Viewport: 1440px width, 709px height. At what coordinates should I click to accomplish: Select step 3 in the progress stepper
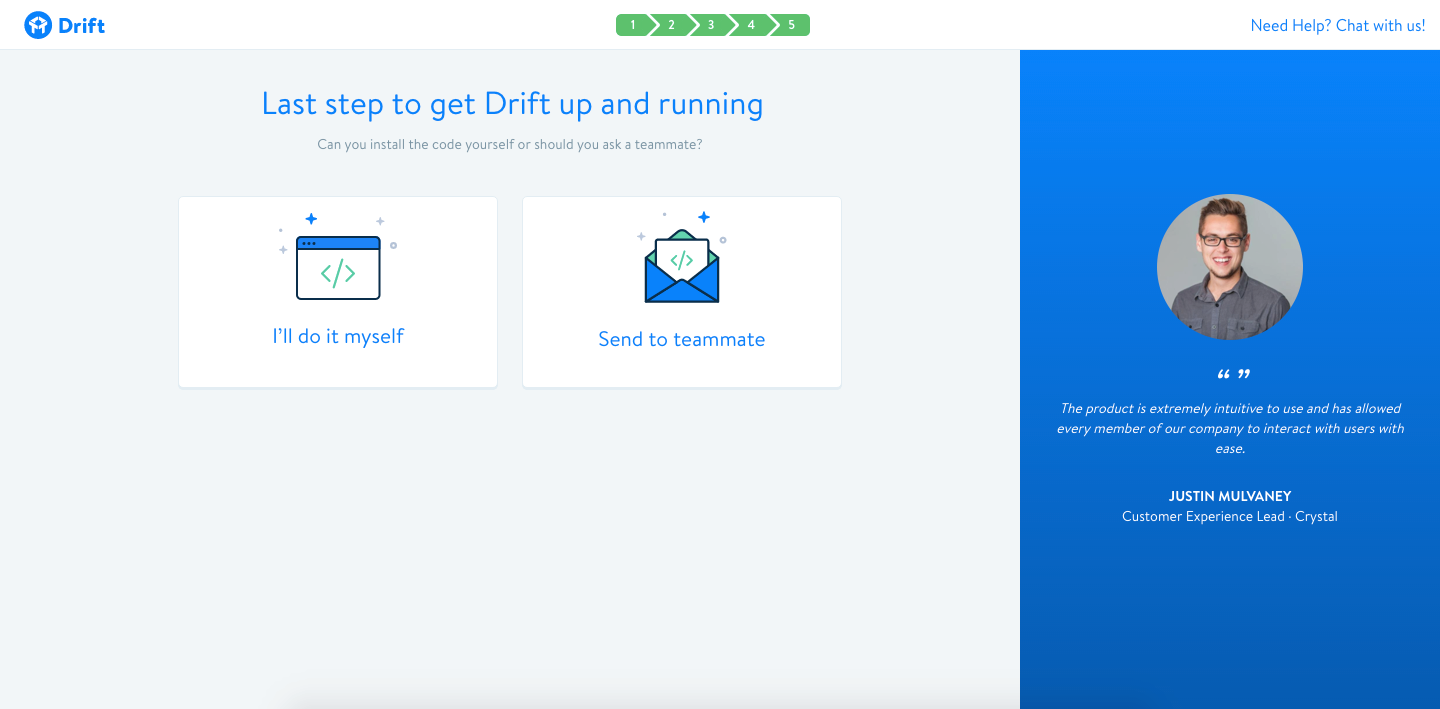(x=711, y=24)
